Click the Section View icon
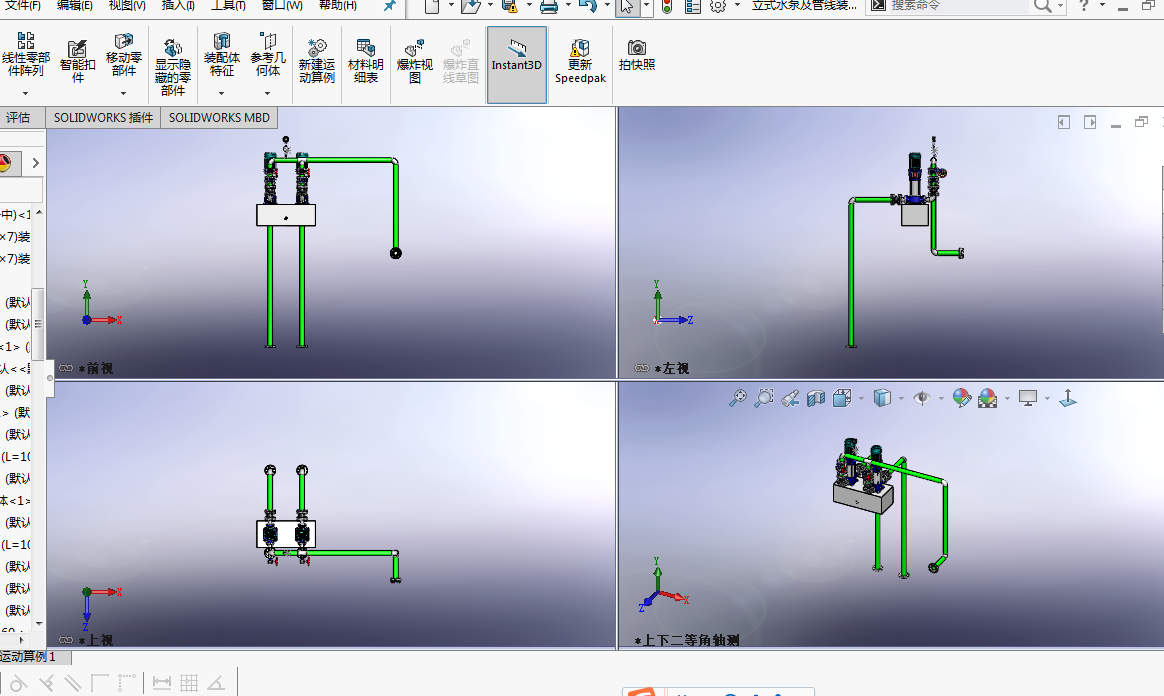This screenshot has width=1164, height=696. coord(816,398)
